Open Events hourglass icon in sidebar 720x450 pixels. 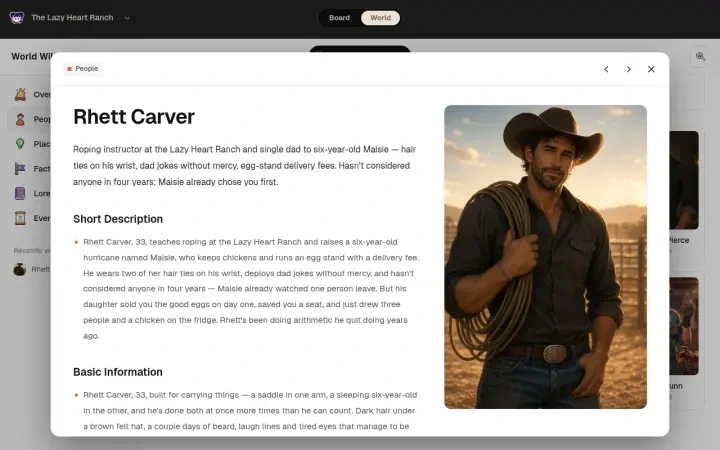click(20, 218)
